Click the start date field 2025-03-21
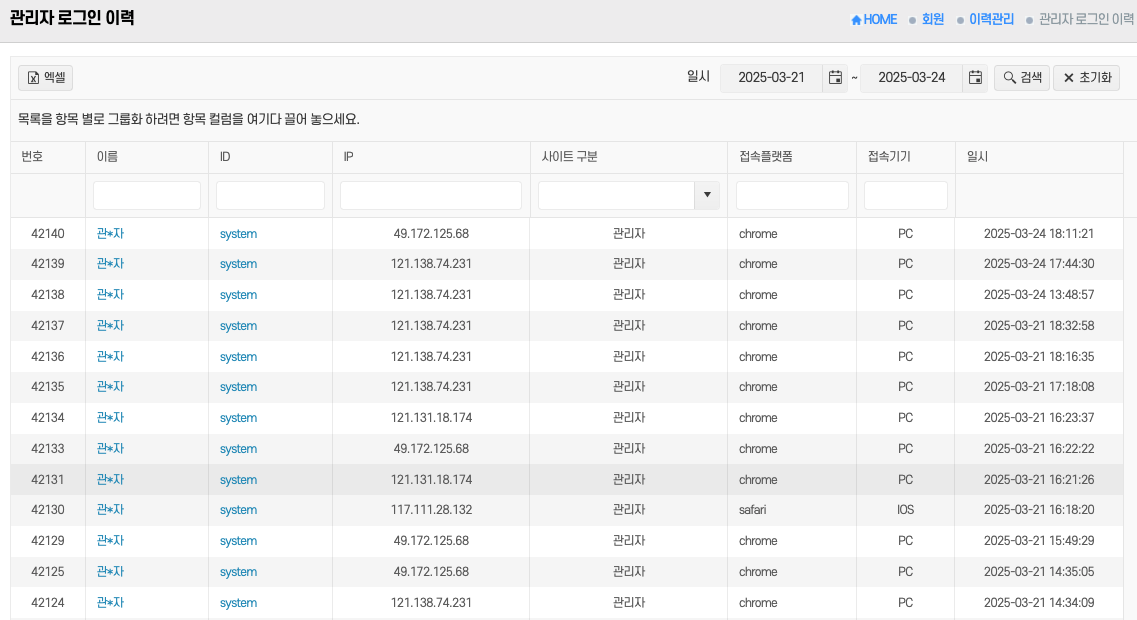Screen dimensions: 1137x620 771,78
